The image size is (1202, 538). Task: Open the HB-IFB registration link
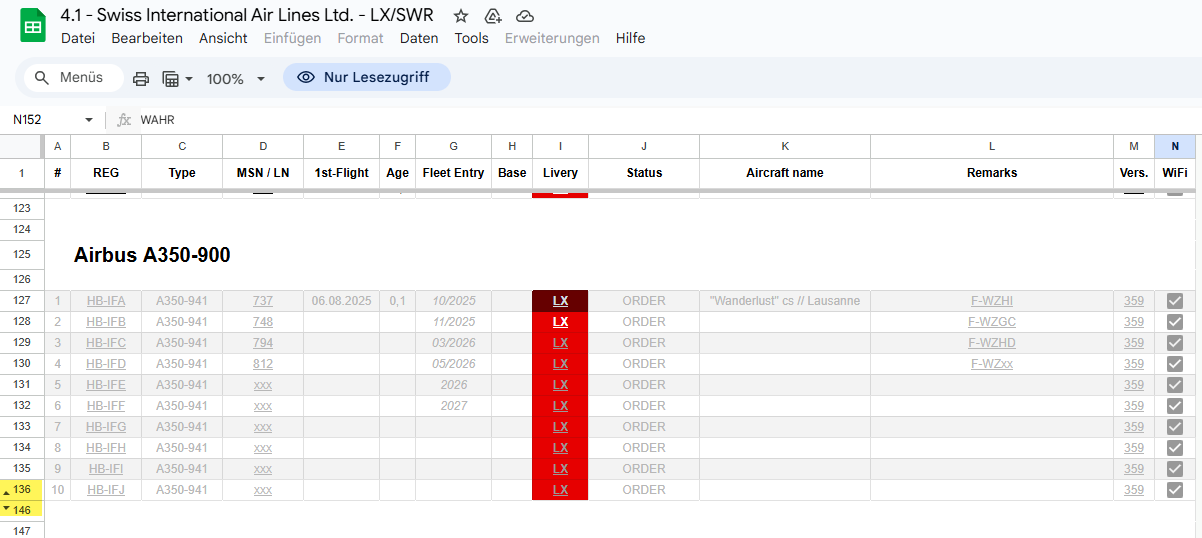(x=105, y=322)
